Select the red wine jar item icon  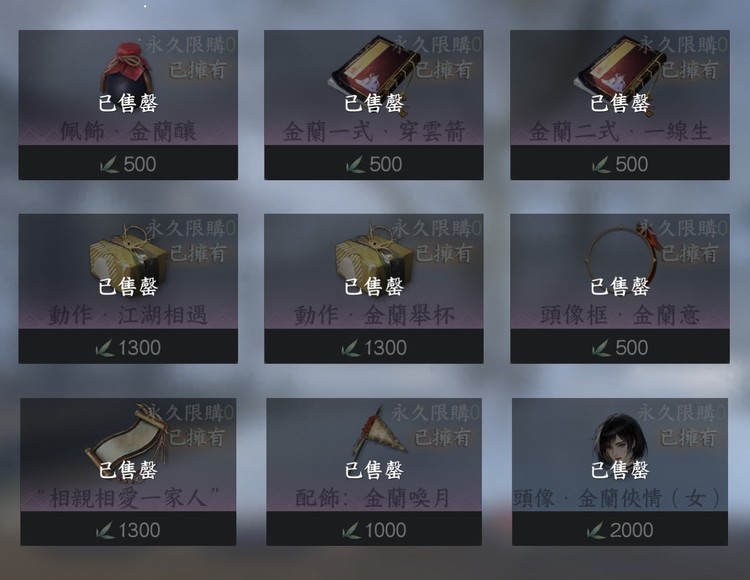(x=127, y=72)
